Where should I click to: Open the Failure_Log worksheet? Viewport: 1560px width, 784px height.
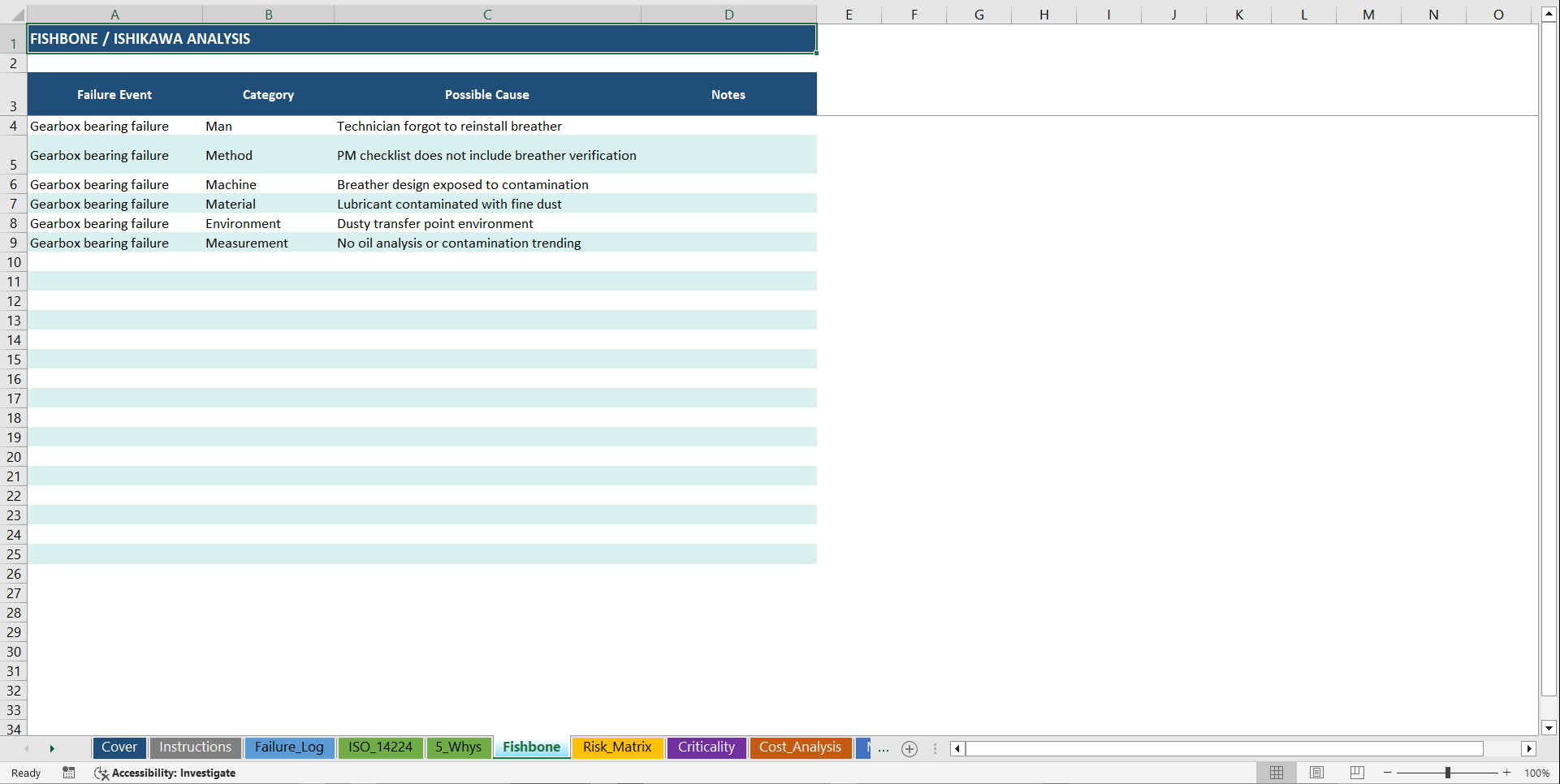(x=289, y=747)
